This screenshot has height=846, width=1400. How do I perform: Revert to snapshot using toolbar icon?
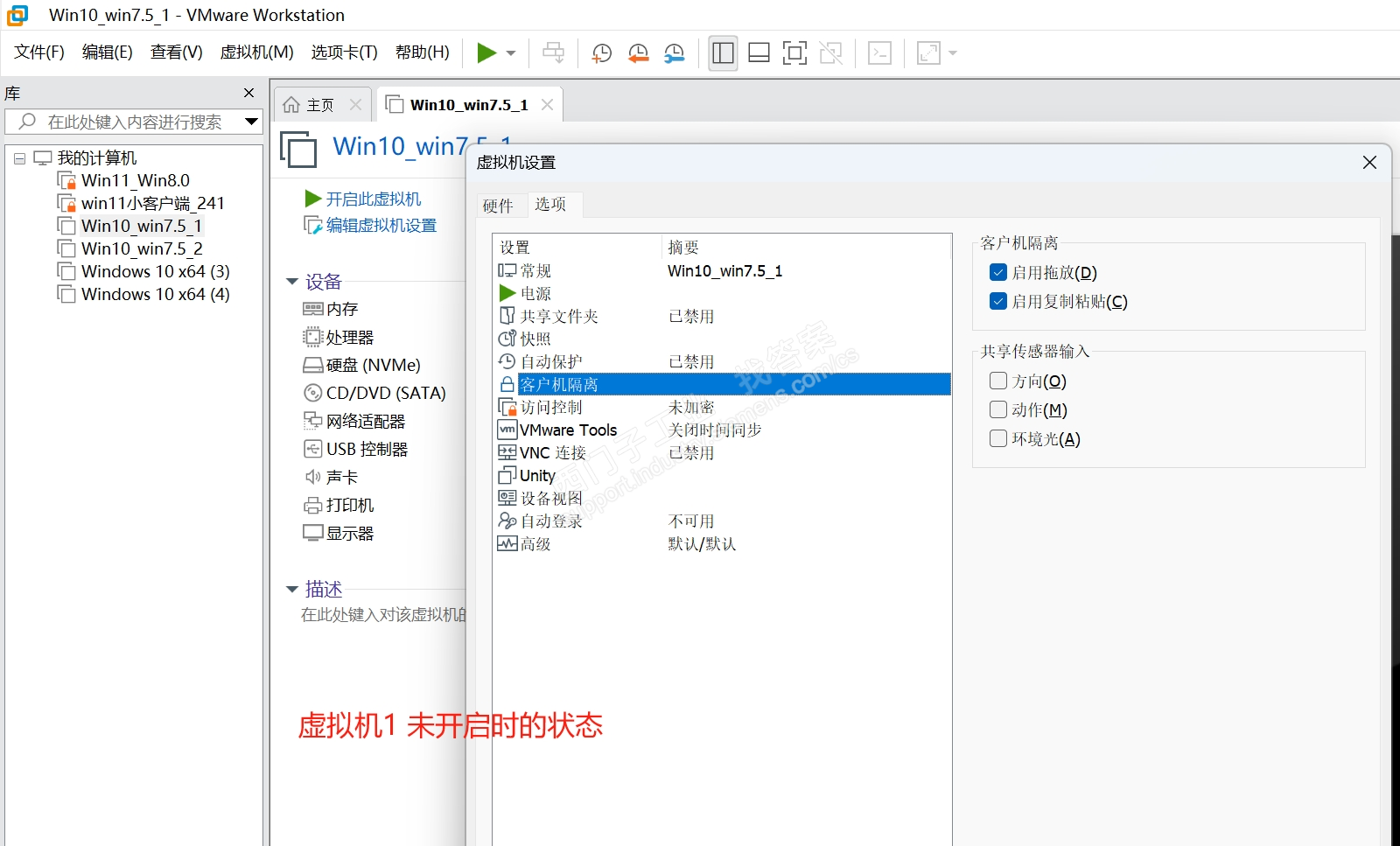639,53
